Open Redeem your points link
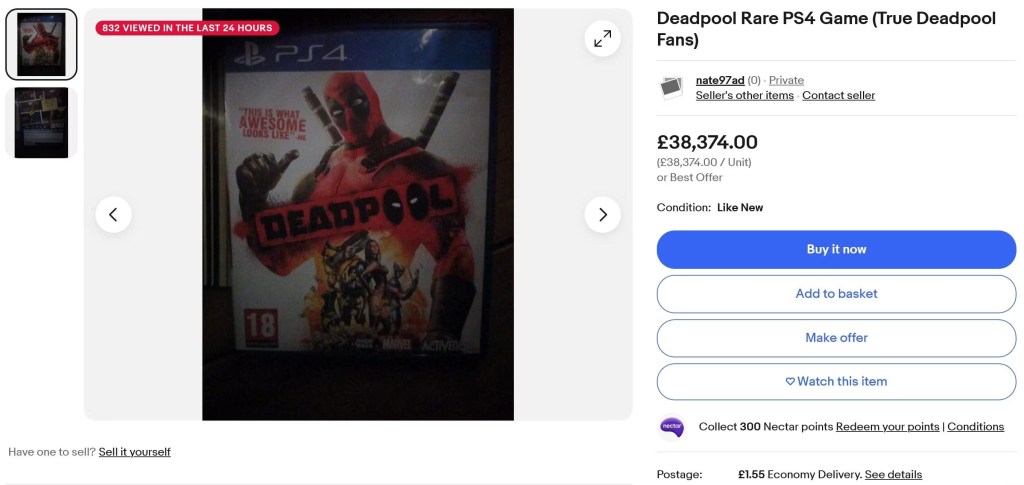This screenshot has width=1024, height=485. click(x=887, y=427)
